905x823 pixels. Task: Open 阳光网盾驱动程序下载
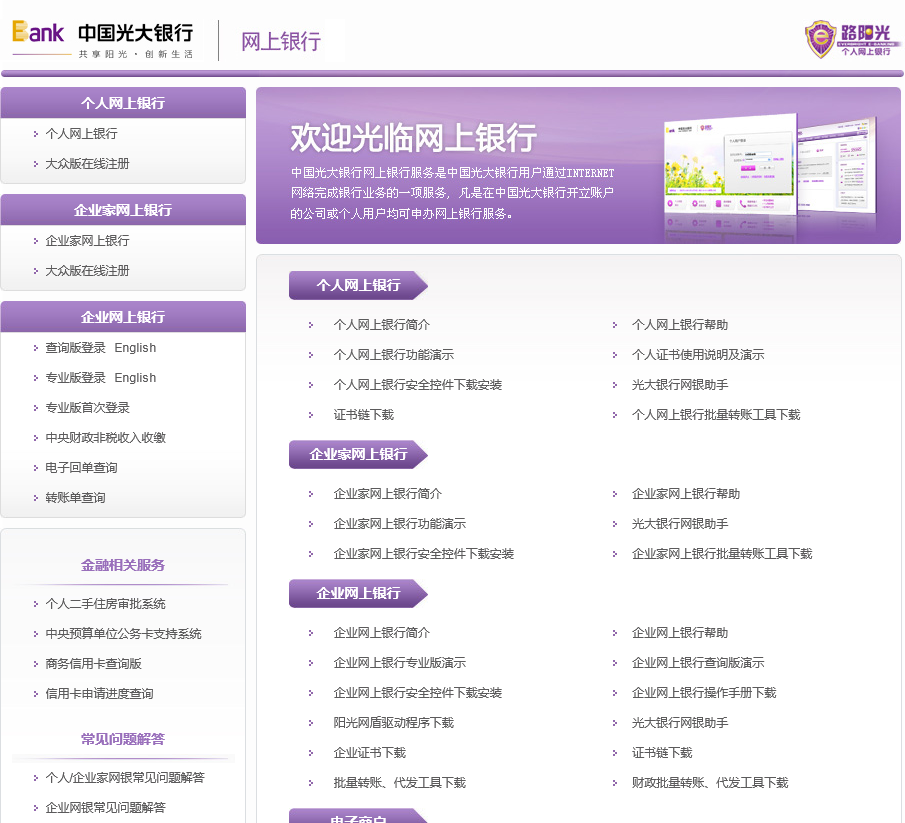[394, 723]
